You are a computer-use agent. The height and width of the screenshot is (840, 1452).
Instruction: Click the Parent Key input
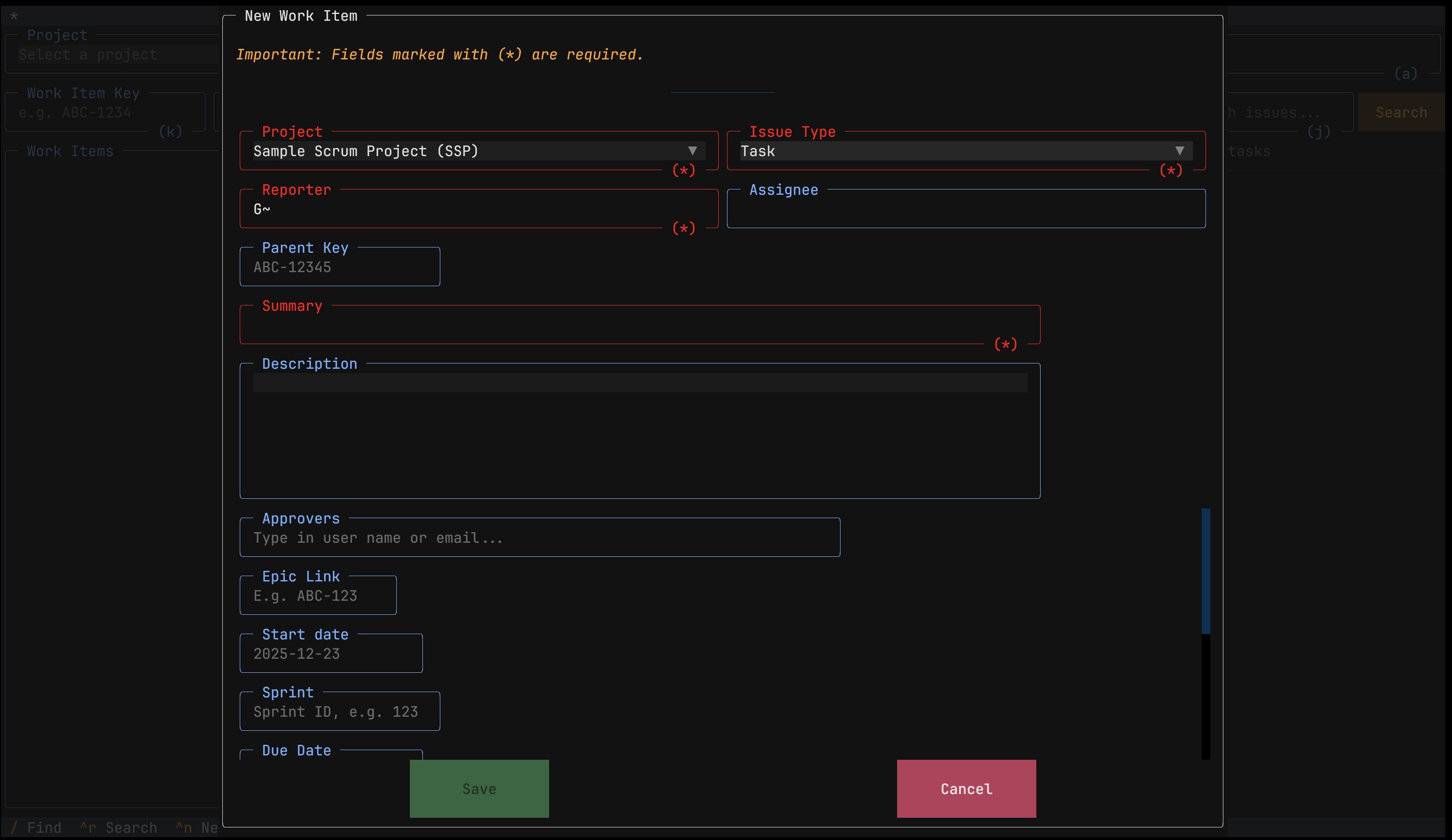click(340, 267)
